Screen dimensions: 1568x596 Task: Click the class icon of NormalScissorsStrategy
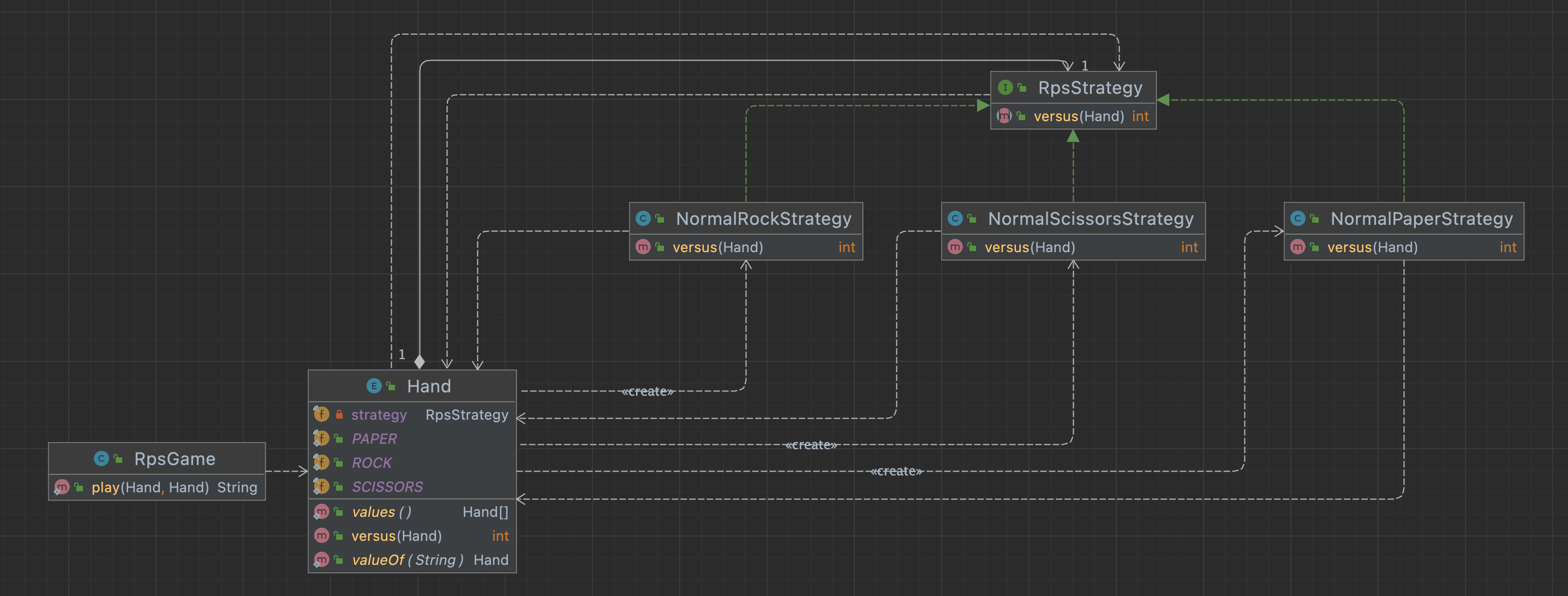[955, 218]
